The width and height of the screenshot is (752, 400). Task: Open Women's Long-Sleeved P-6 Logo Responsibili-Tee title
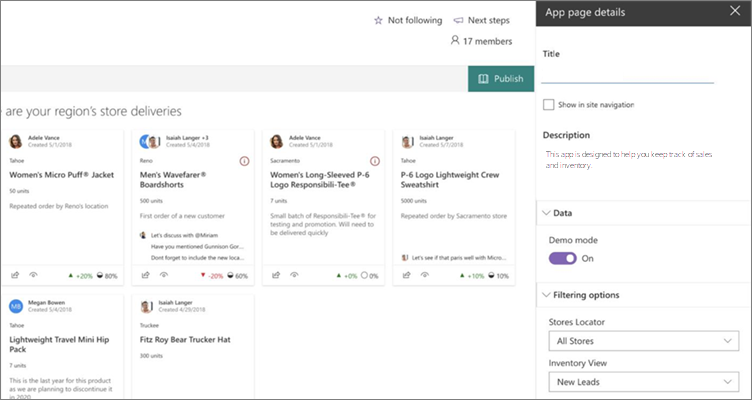[x=319, y=180]
